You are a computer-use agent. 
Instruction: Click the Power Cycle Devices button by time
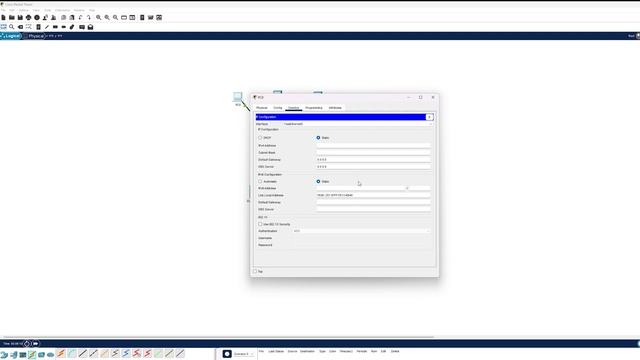click(x=27, y=344)
